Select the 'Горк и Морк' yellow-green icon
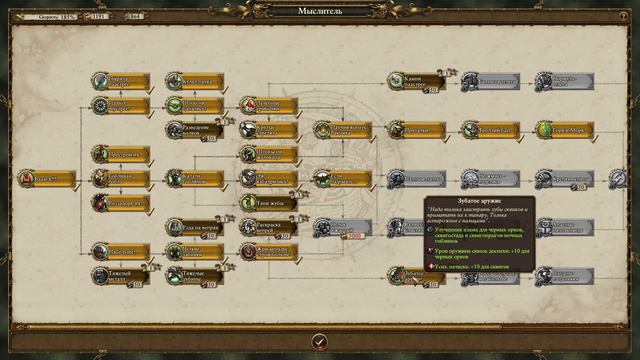Image resolution: width=640 pixels, height=360 pixels. pyautogui.click(x=544, y=130)
